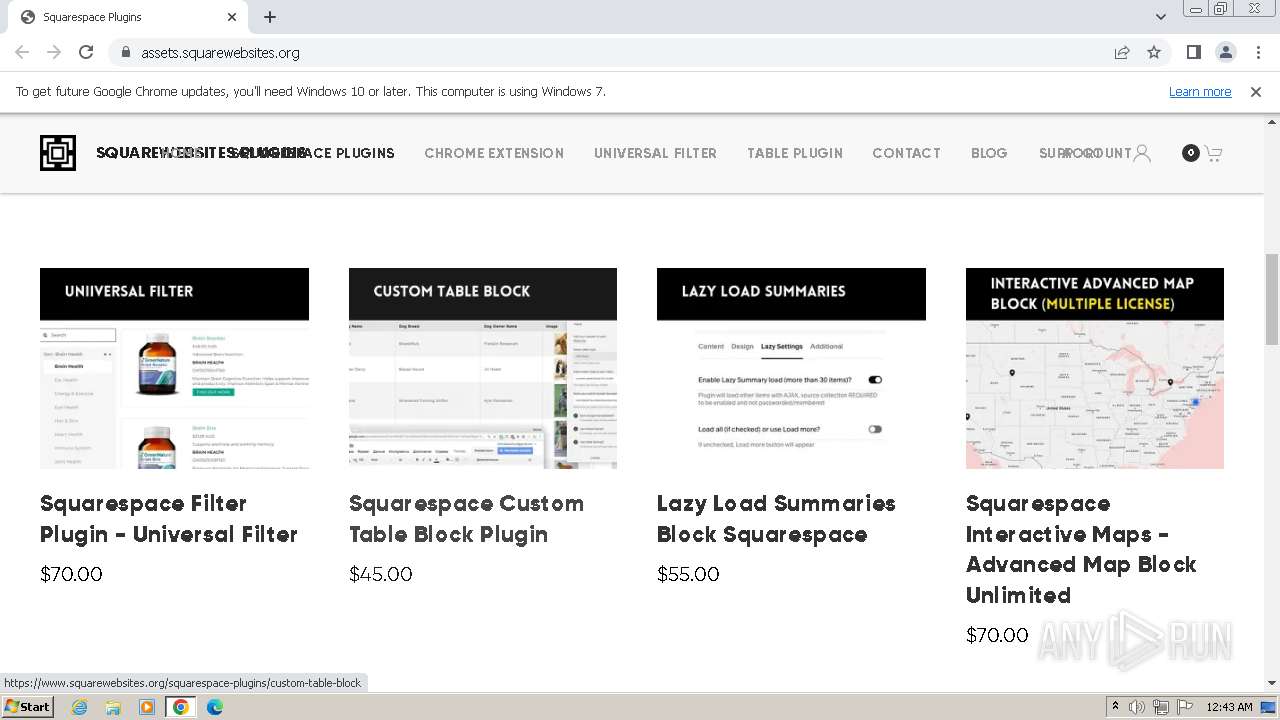Click the network tray icon

[1160, 707]
